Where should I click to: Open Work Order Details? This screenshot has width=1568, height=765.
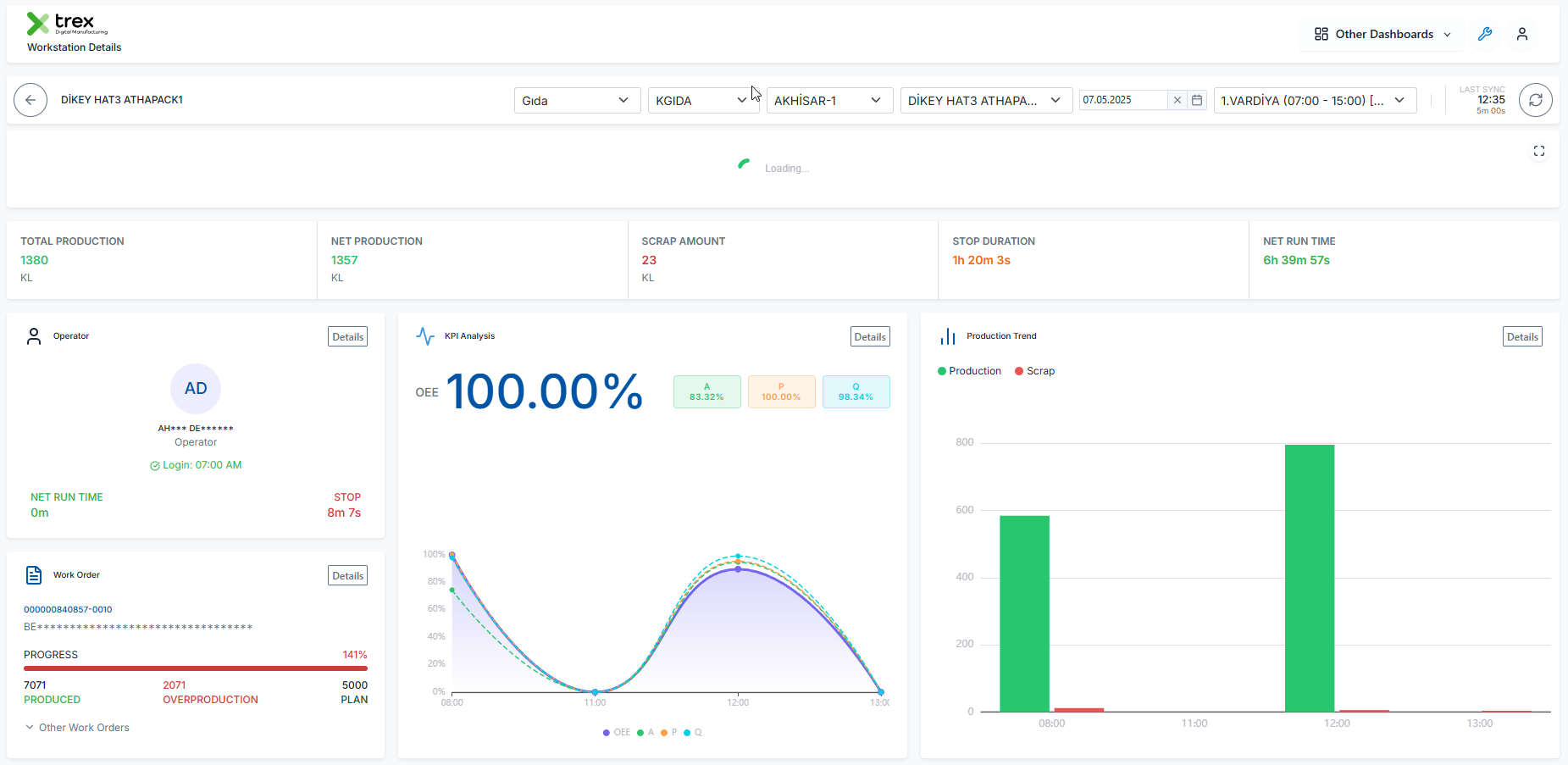coord(348,576)
